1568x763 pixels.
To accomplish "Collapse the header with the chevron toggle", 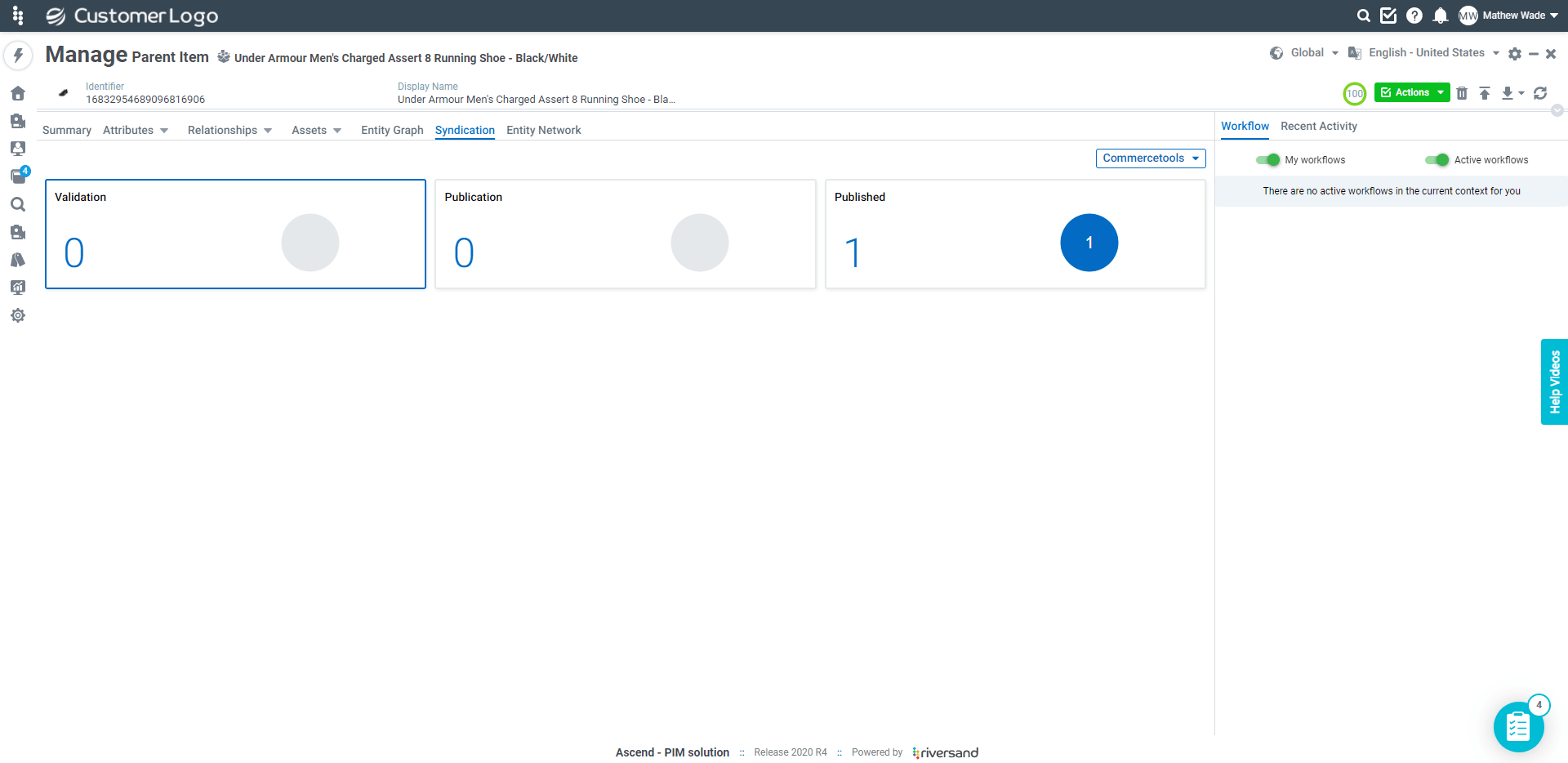I will point(1557,110).
